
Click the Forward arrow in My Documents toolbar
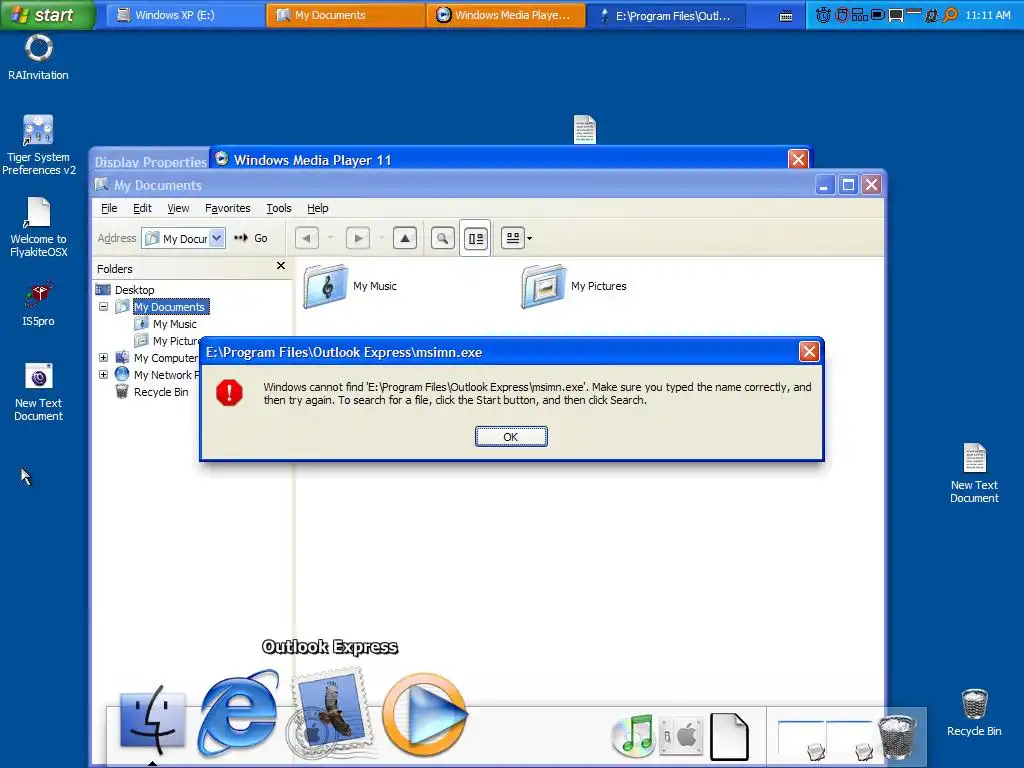click(x=358, y=238)
